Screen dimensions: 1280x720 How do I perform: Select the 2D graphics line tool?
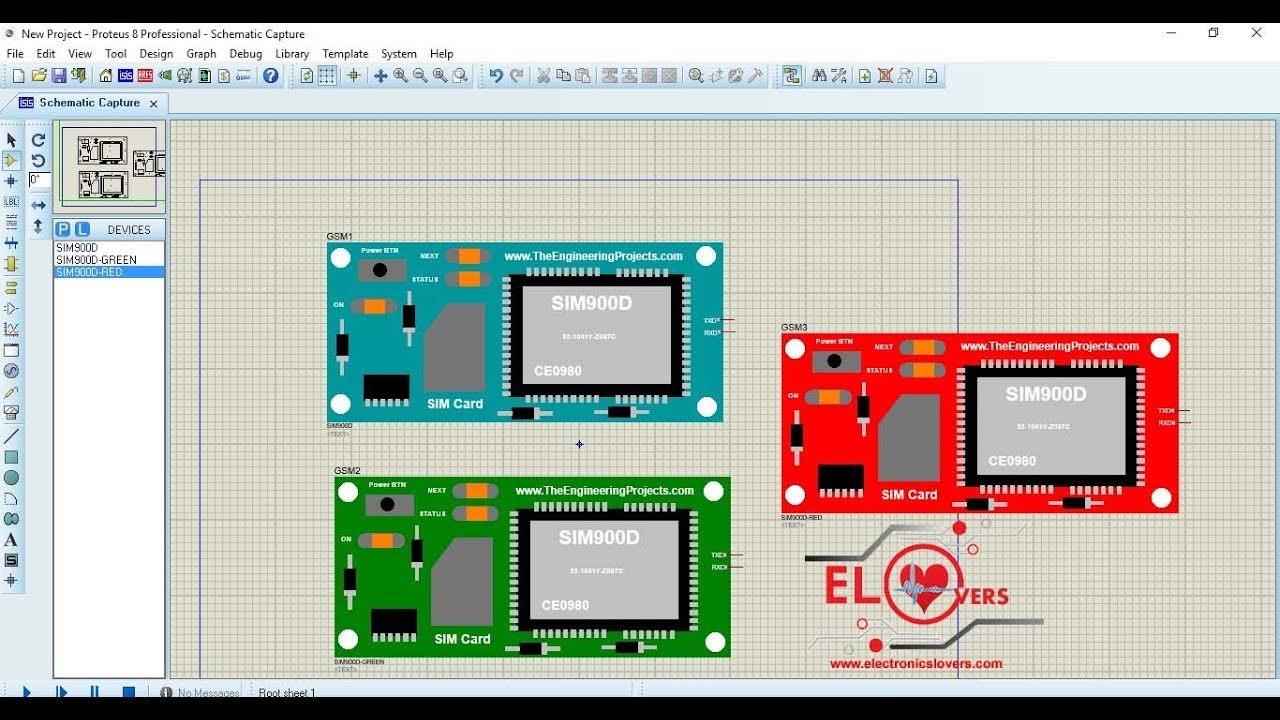[x=11, y=436]
